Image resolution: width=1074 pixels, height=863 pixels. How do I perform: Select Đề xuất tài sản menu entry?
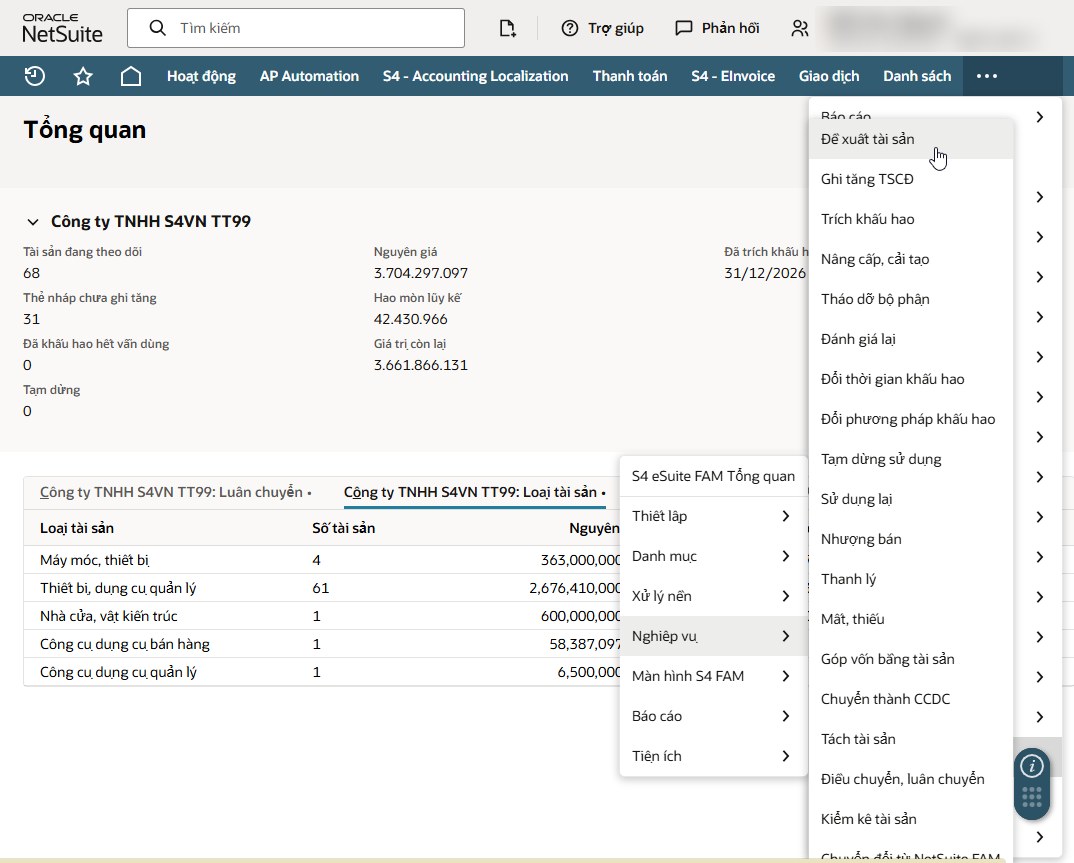click(910, 139)
